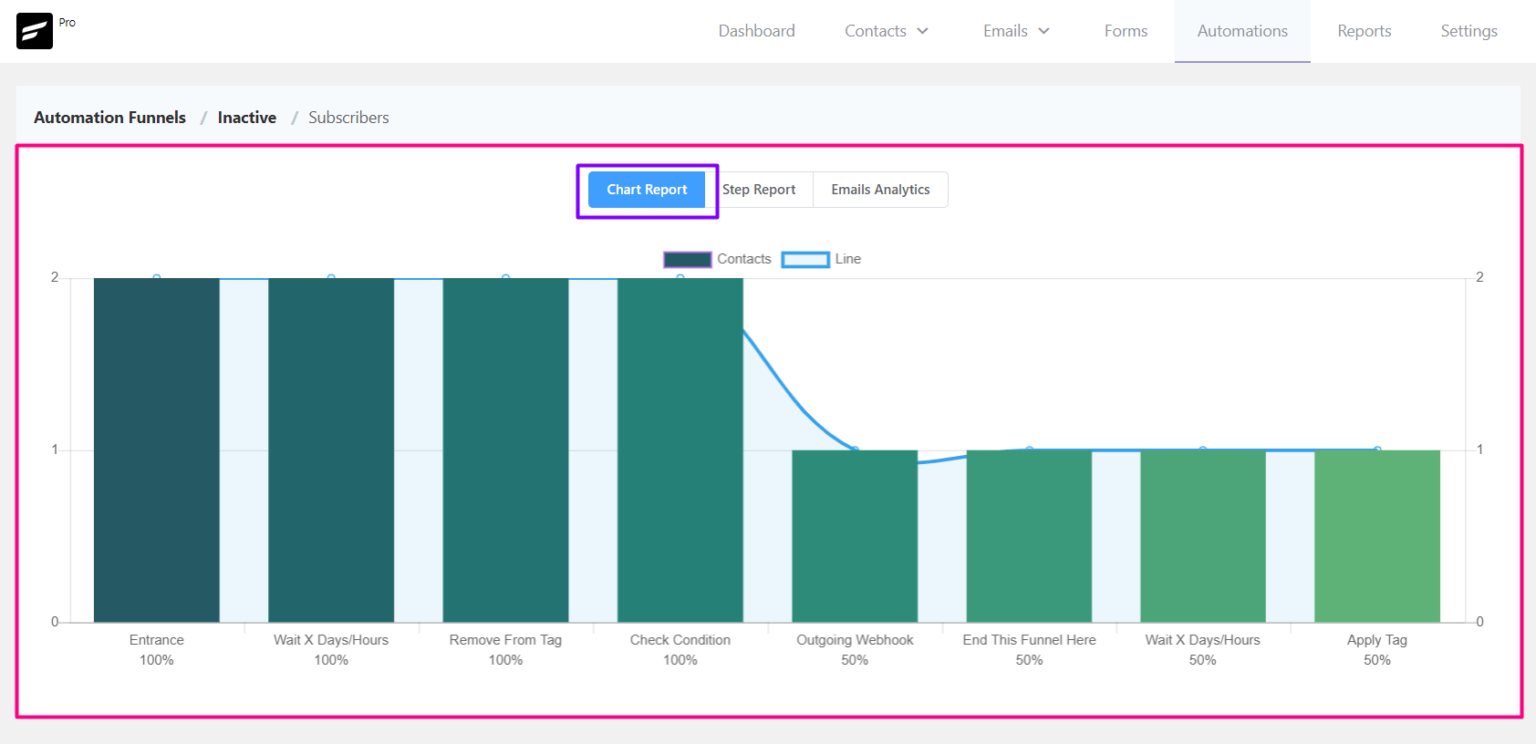Expand the Contacts dropdown menu
Viewport: 1536px width, 744px height.
(x=886, y=31)
